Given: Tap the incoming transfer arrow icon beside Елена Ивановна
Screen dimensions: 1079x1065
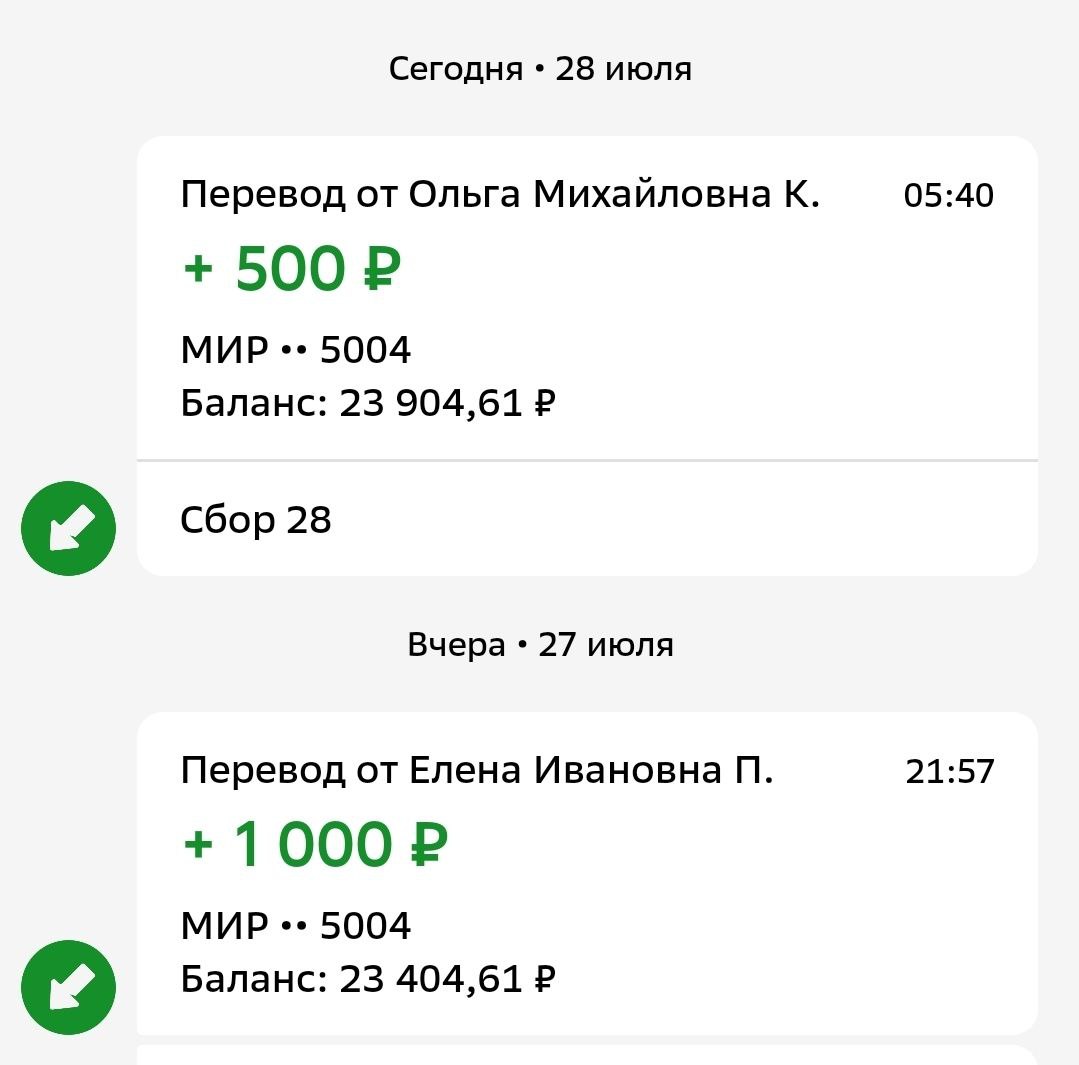Looking at the screenshot, I should 68,987.
